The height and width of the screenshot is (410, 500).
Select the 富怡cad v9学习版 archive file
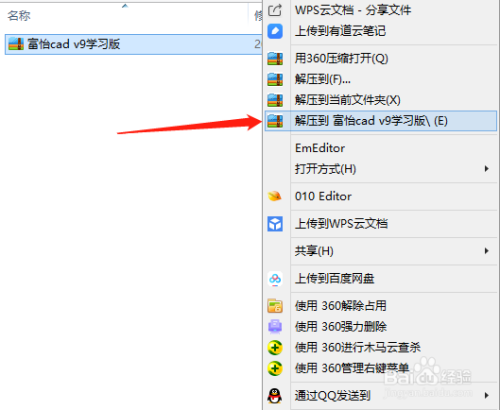(133, 44)
